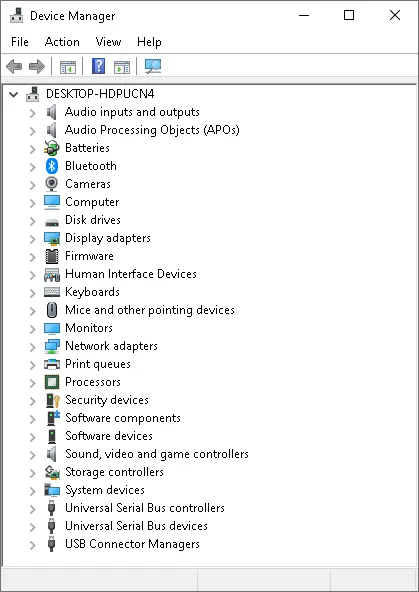Click the Disk drives icon

(x=52, y=222)
